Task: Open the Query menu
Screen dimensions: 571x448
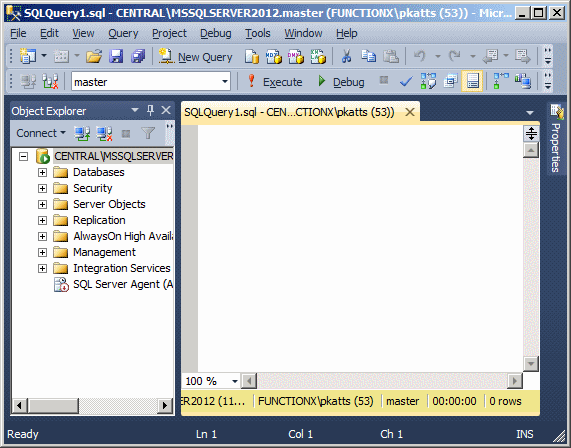Action: (123, 34)
